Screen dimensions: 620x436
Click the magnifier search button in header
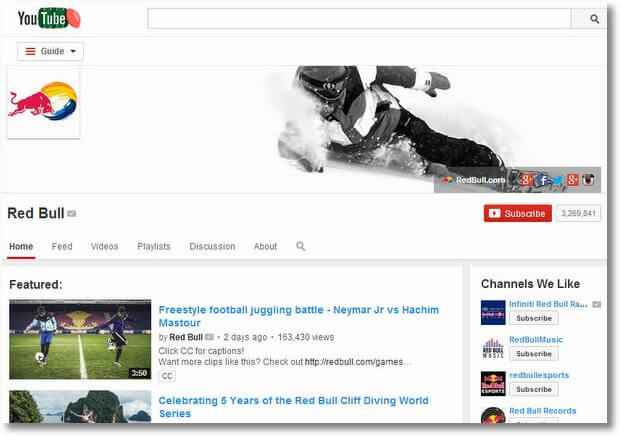(586, 18)
